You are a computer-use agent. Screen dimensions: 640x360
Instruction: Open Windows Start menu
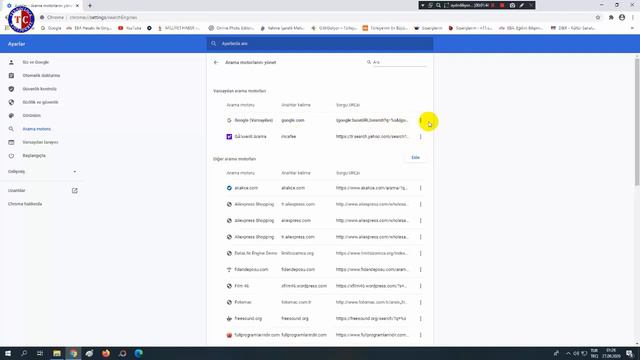pos(8,353)
